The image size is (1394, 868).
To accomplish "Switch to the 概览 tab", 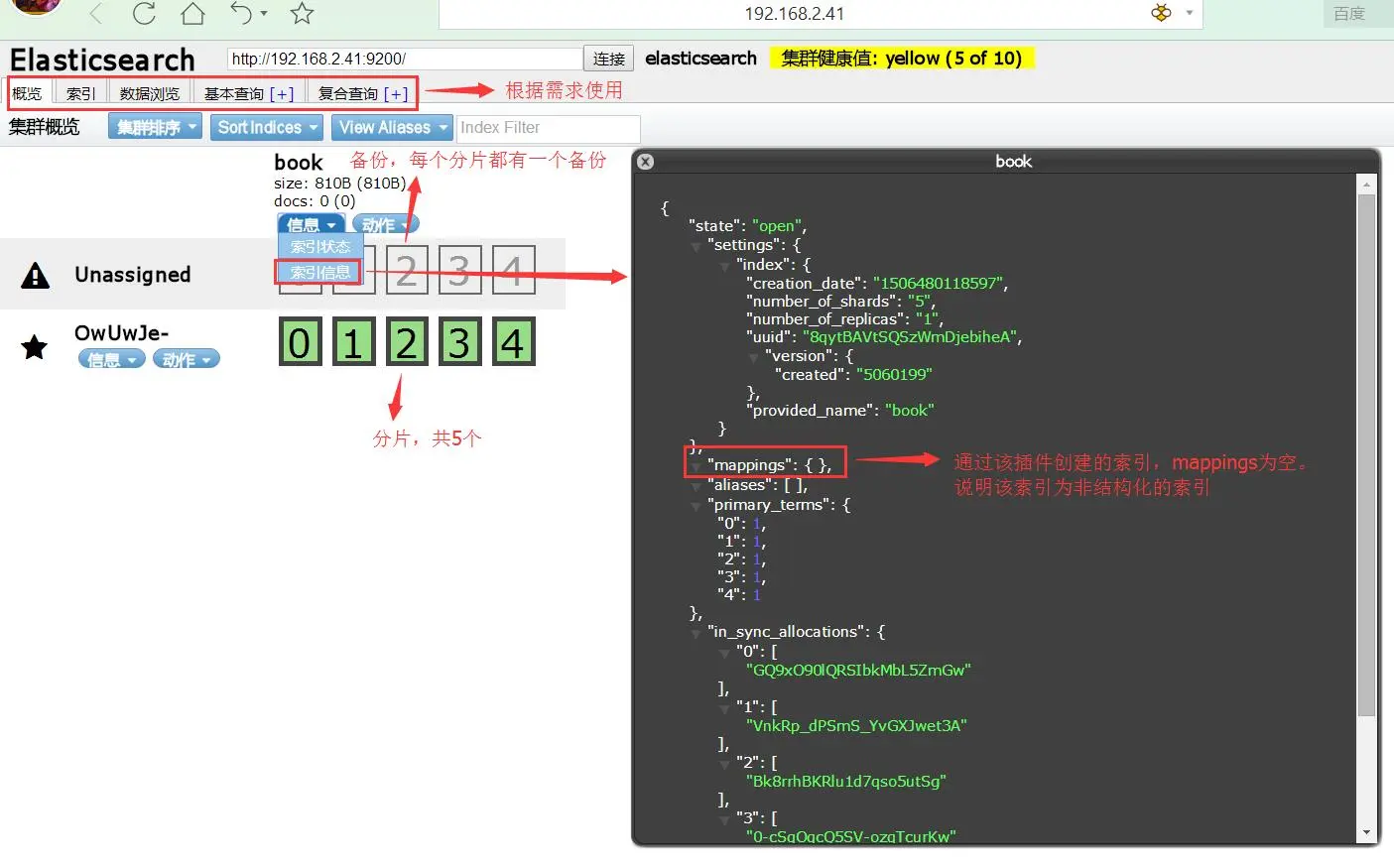I will tap(27, 93).
